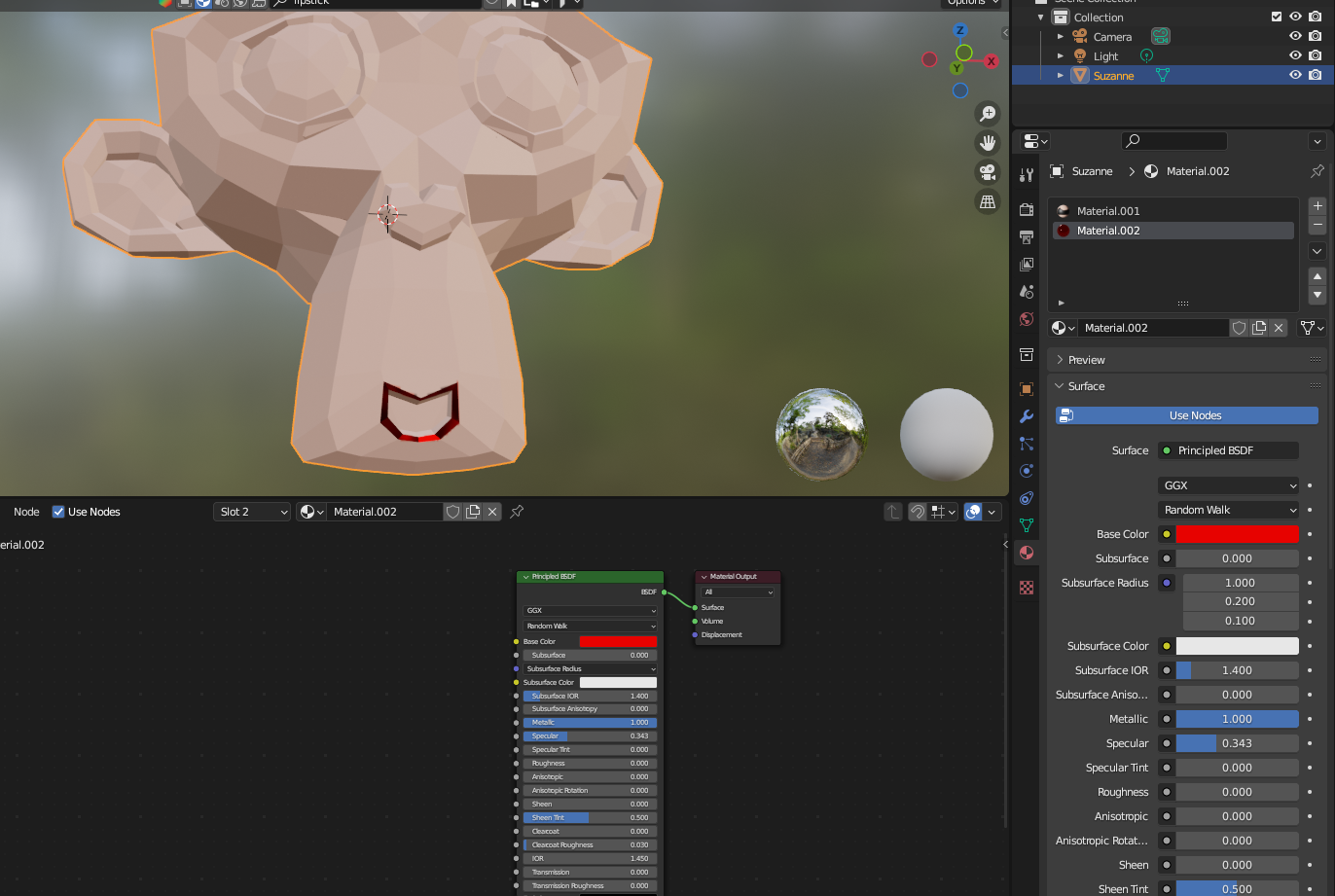Unlink material with X in node editor header
The height and width of the screenshot is (896, 1335).
tap(492, 512)
